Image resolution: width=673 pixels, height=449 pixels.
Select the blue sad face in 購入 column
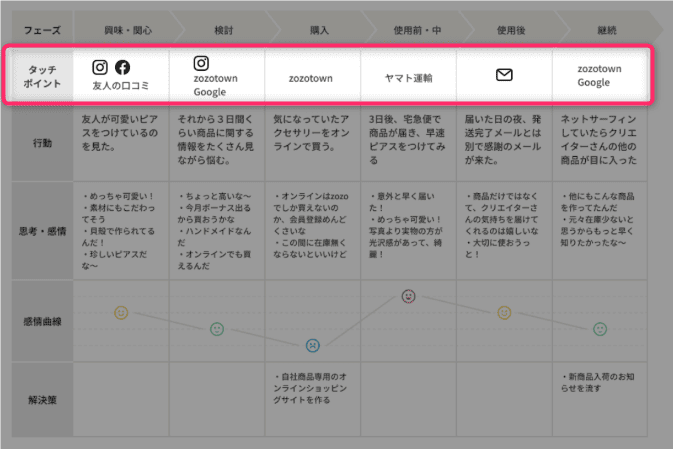[x=313, y=346]
